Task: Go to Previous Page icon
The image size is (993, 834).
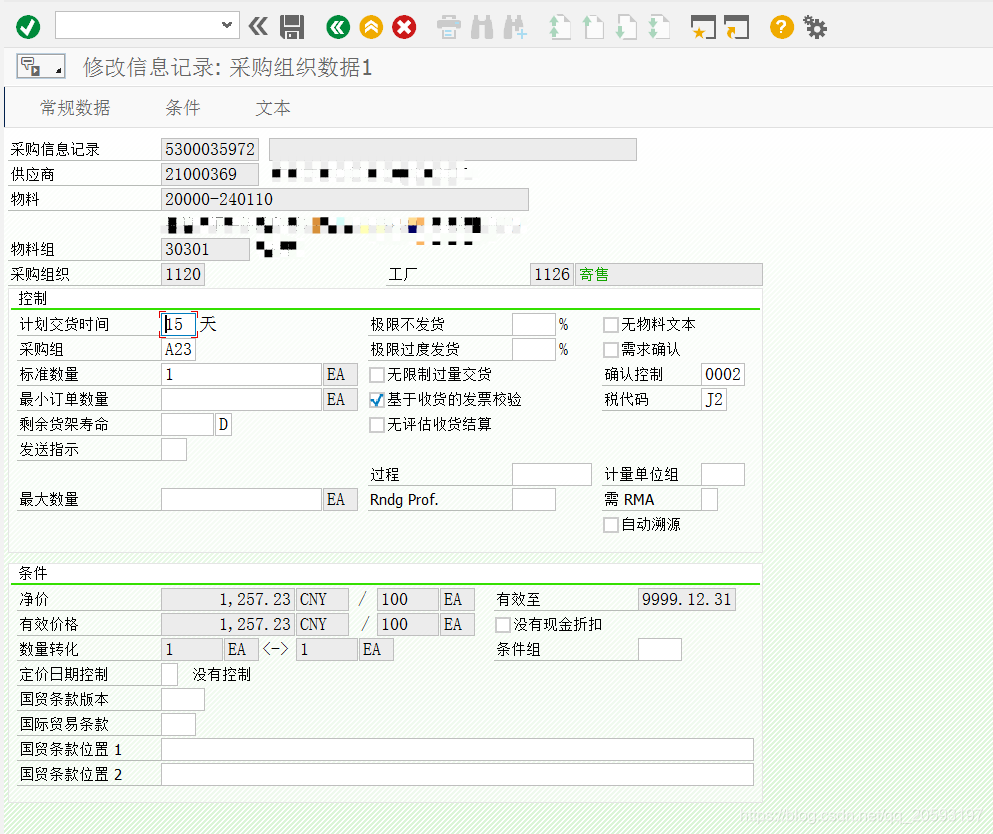Action: (593, 27)
